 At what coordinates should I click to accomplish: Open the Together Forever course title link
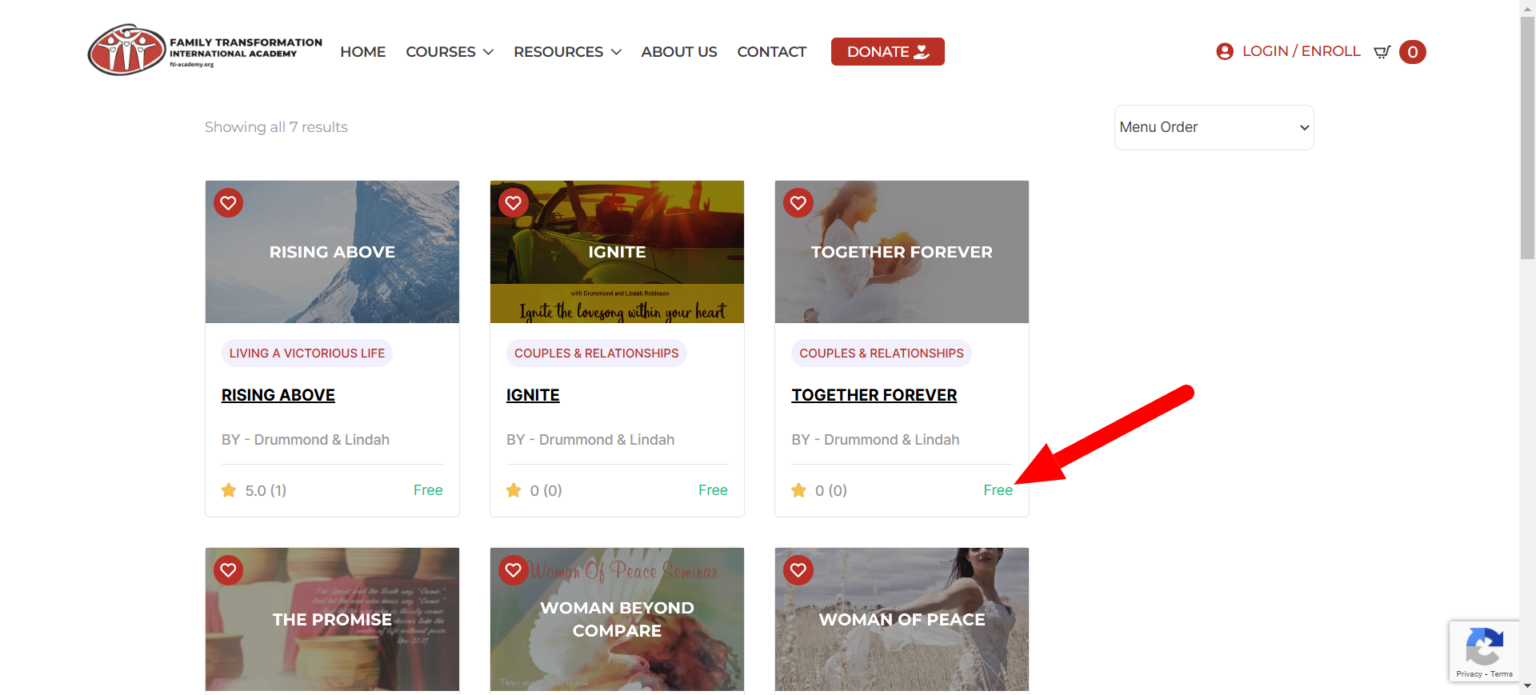[874, 395]
